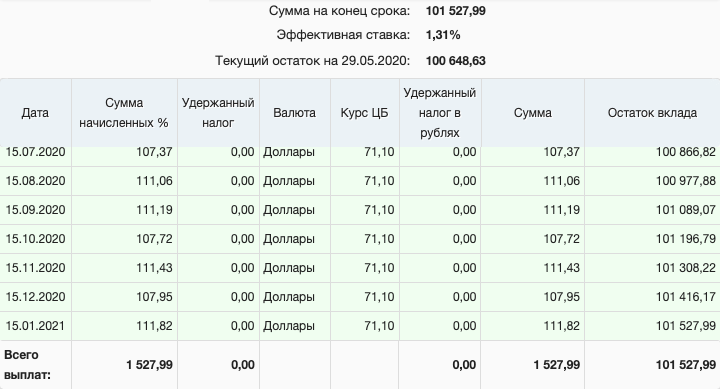Click the 'Валюта' column header

click(x=294, y=113)
